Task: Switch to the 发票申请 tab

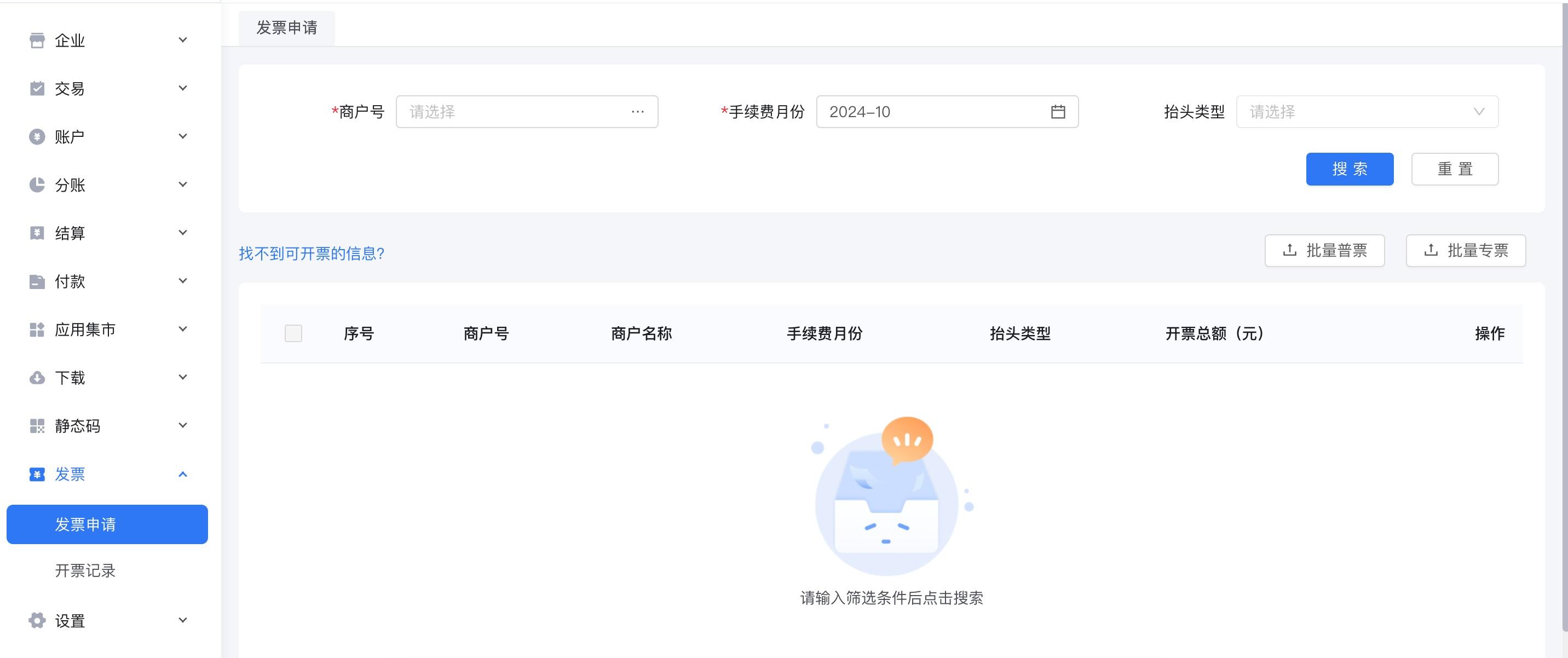Action: point(286,28)
